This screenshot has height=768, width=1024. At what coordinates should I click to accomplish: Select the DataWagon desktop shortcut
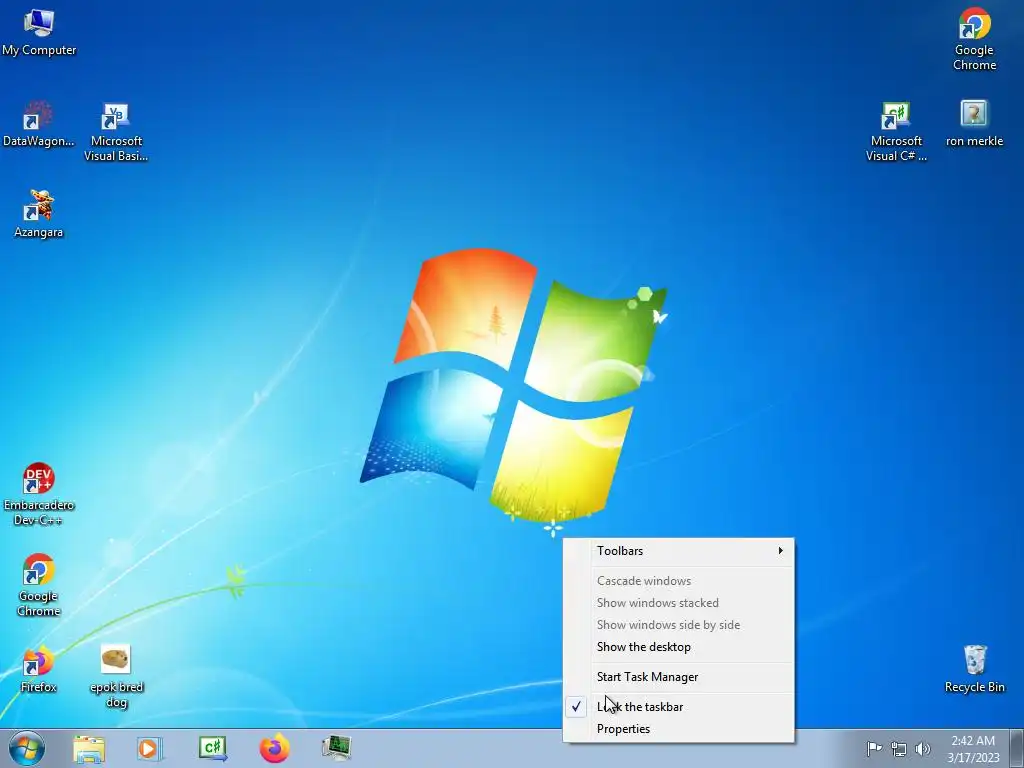point(39,124)
